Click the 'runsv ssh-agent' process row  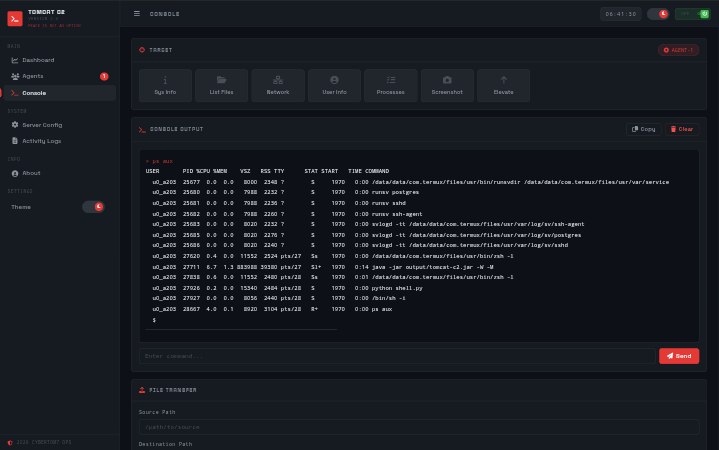click(x=287, y=214)
